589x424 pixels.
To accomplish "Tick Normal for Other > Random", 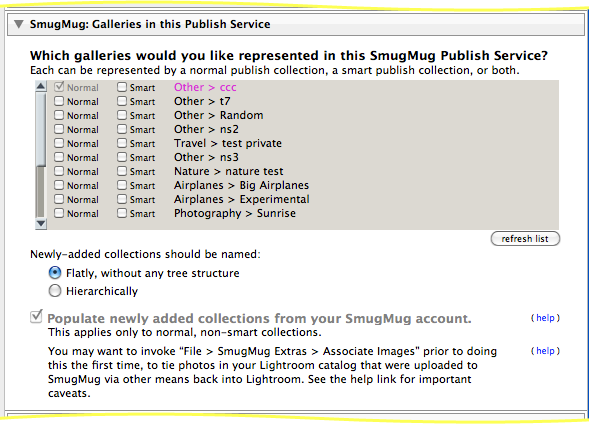I will (59, 115).
